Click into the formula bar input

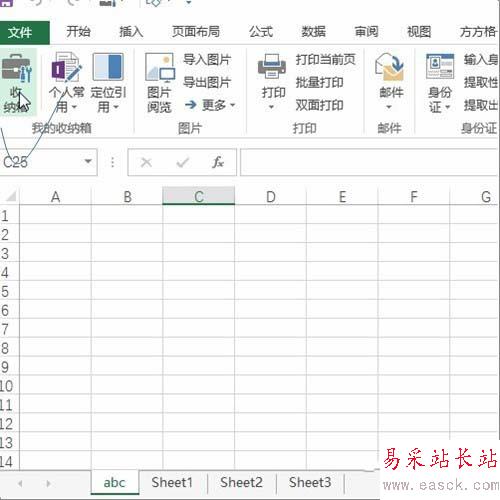pos(369,162)
